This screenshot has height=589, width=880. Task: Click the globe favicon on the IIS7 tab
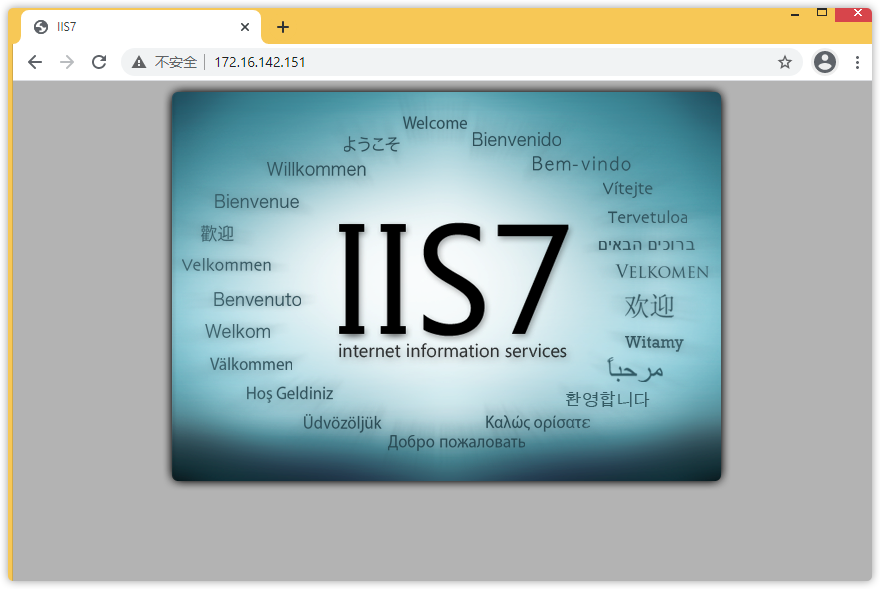tap(41, 27)
